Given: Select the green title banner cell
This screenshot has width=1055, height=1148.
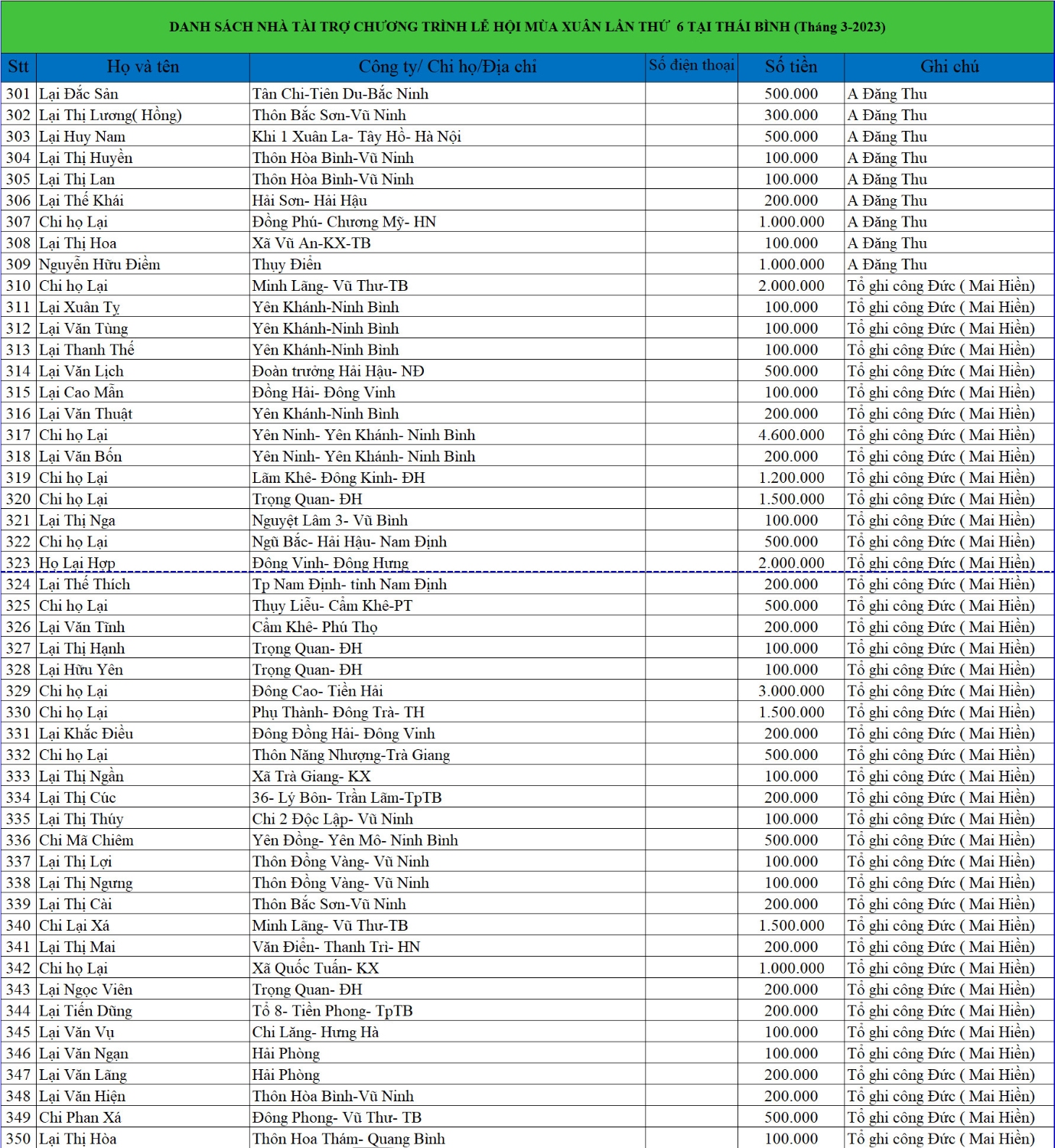Looking at the screenshot, I should point(527,27).
